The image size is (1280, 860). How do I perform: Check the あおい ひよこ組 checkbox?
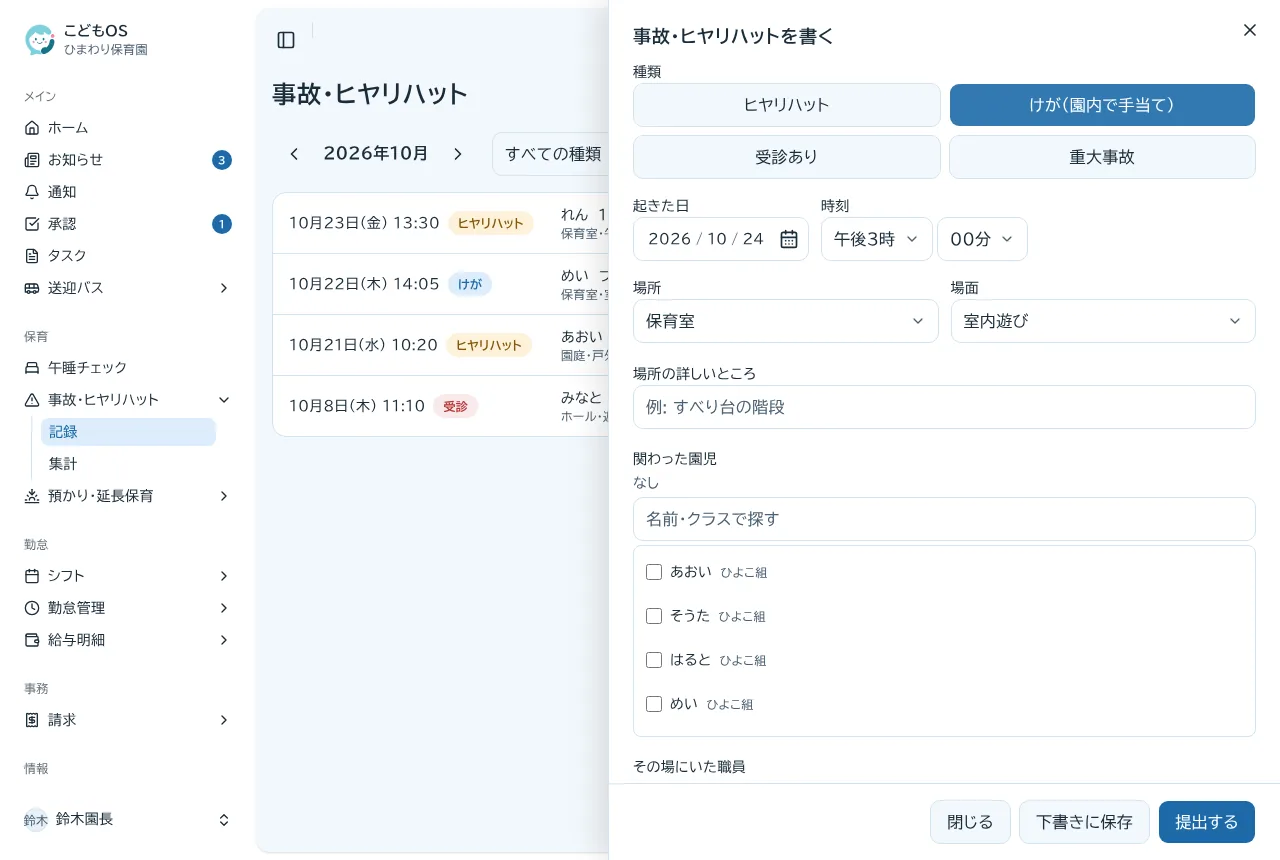tap(654, 572)
